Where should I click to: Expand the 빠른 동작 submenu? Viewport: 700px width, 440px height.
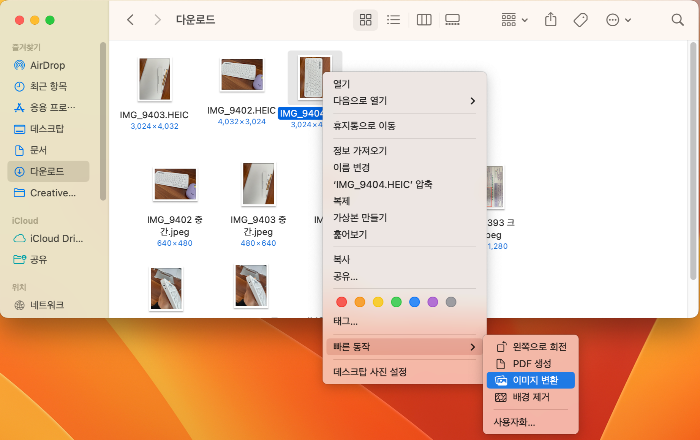(404, 347)
